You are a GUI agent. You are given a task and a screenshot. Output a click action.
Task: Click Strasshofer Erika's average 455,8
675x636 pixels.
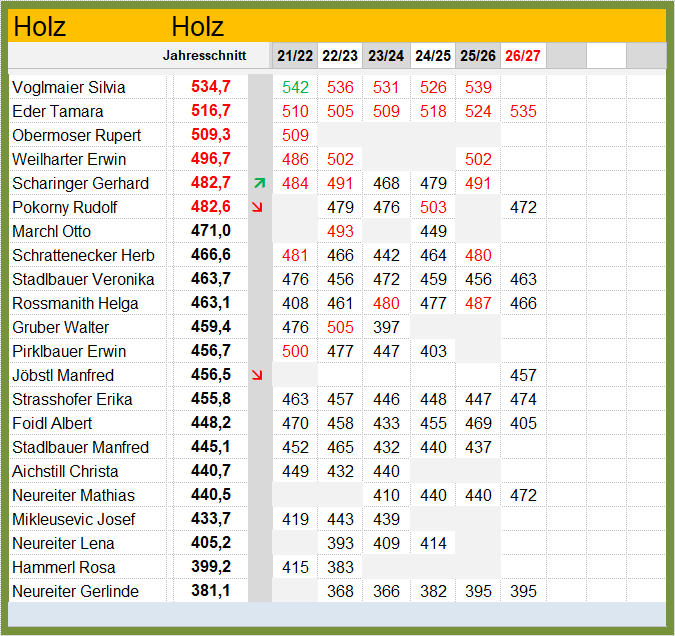click(211, 399)
